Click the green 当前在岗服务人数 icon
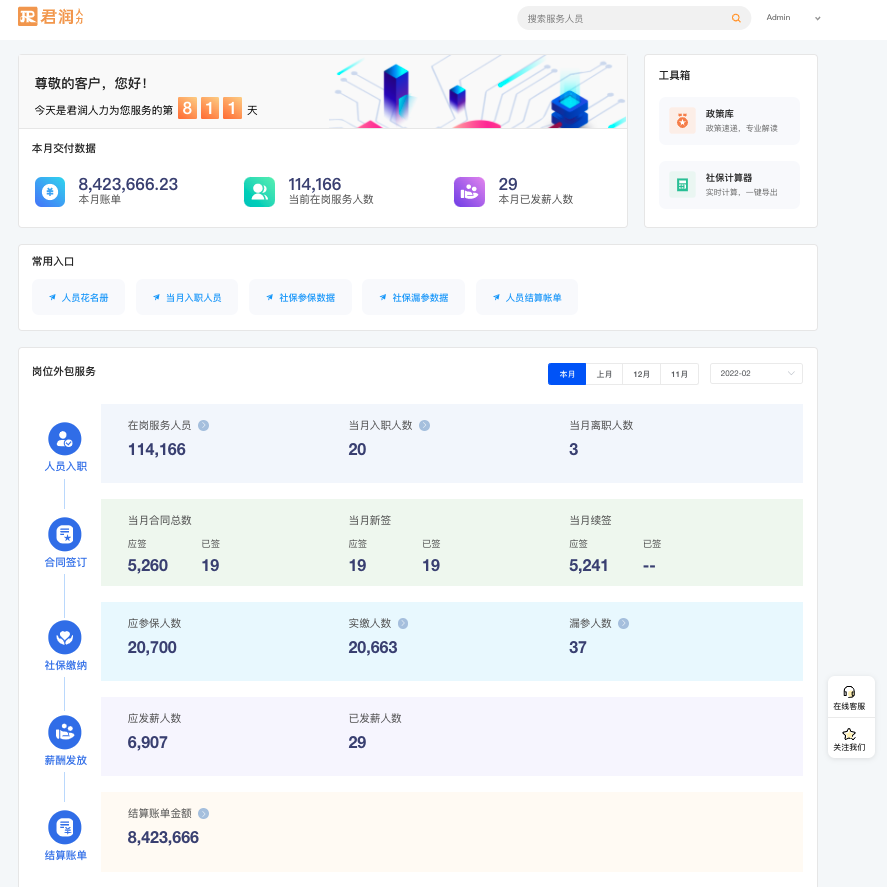The width and height of the screenshot is (887, 887). (x=259, y=191)
